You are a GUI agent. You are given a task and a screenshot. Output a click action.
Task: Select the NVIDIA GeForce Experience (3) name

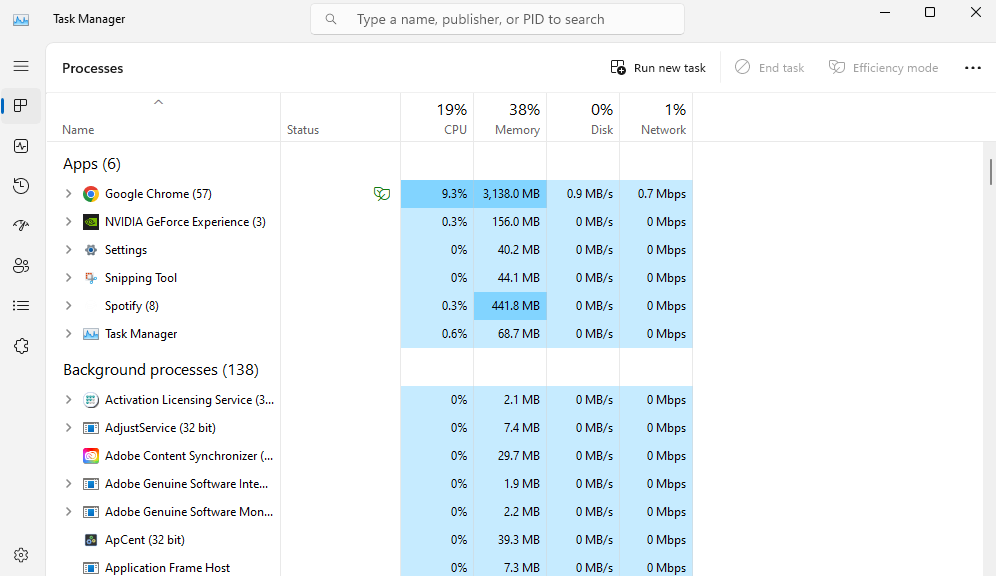(185, 222)
